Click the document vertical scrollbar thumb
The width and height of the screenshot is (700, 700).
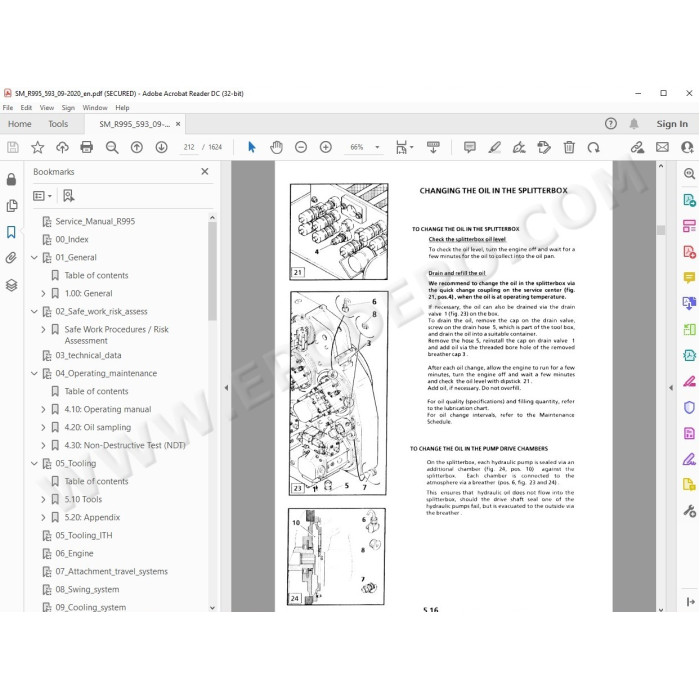coord(661,230)
